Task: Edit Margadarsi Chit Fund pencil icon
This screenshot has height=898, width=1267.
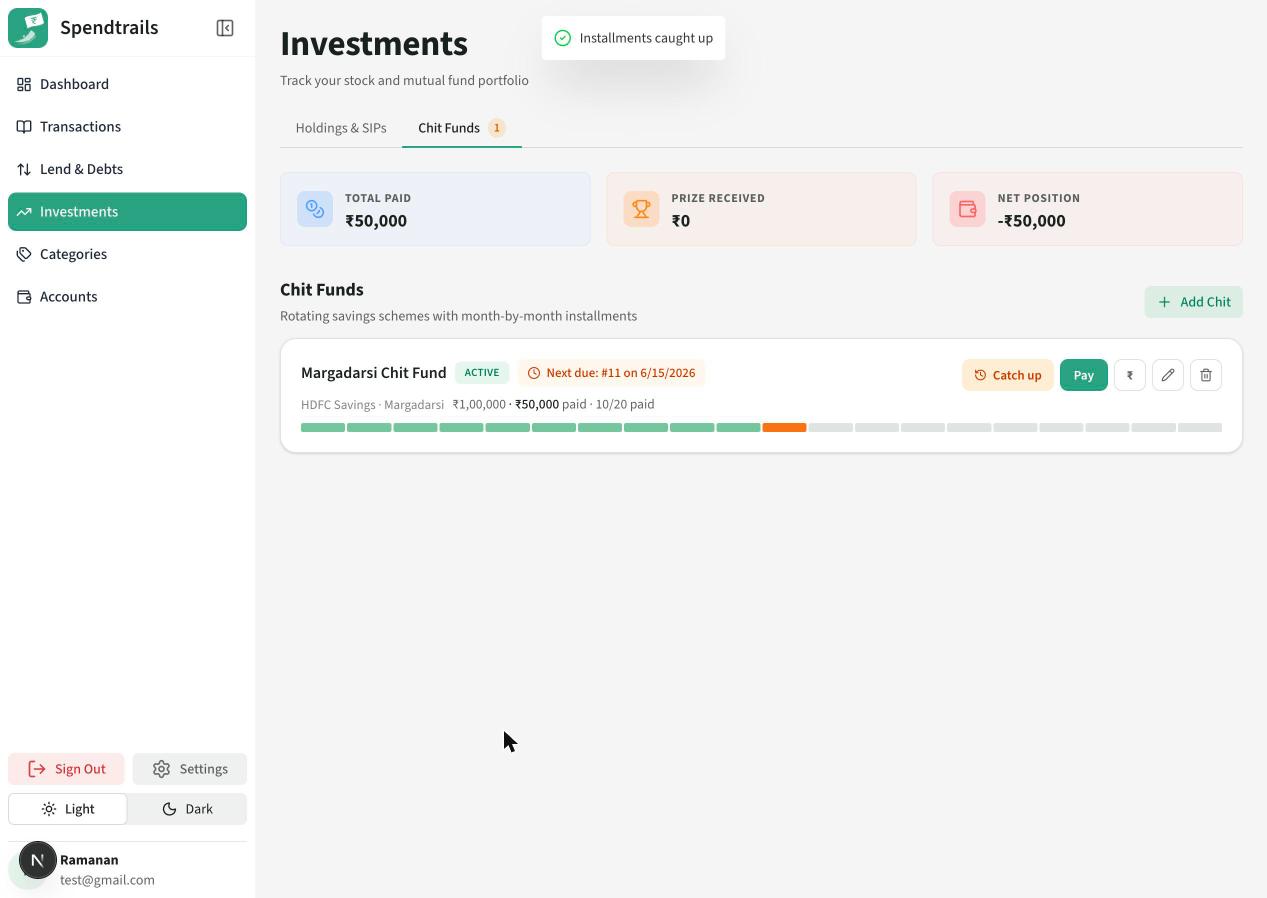Action: pyautogui.click(x=1168, y=375)
